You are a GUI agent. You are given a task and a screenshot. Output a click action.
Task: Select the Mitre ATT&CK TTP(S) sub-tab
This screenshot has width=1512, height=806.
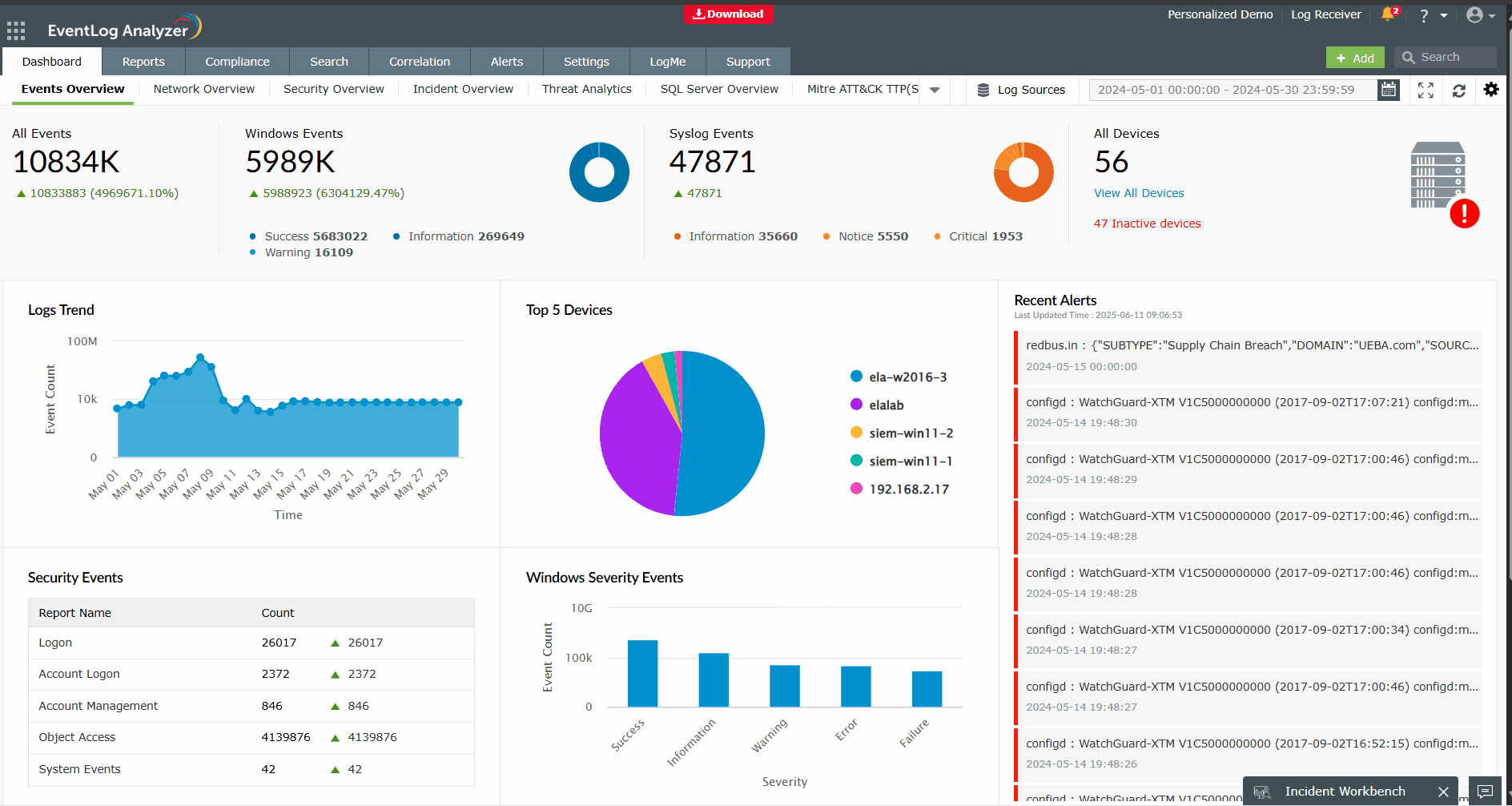point(863,89)
